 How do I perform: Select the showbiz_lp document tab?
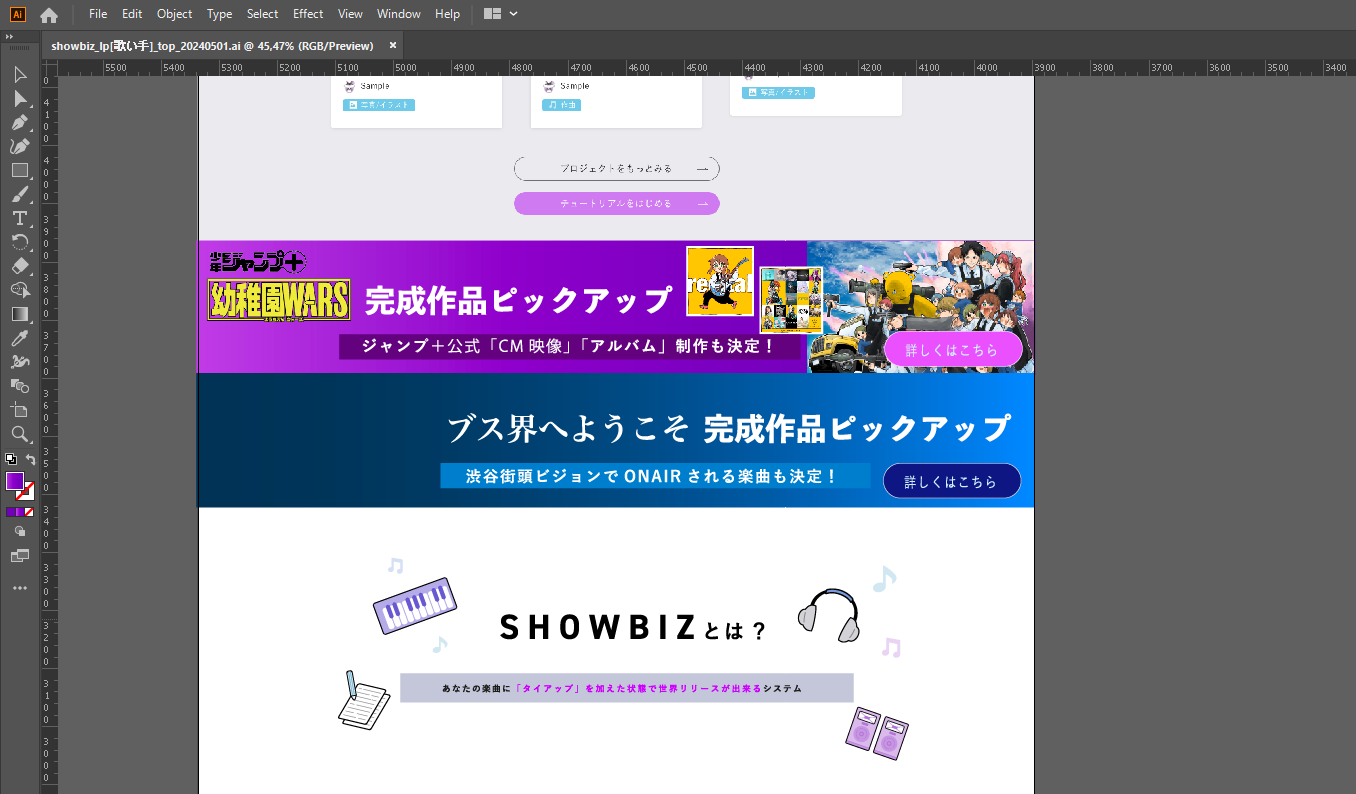[x=212, y=46]
